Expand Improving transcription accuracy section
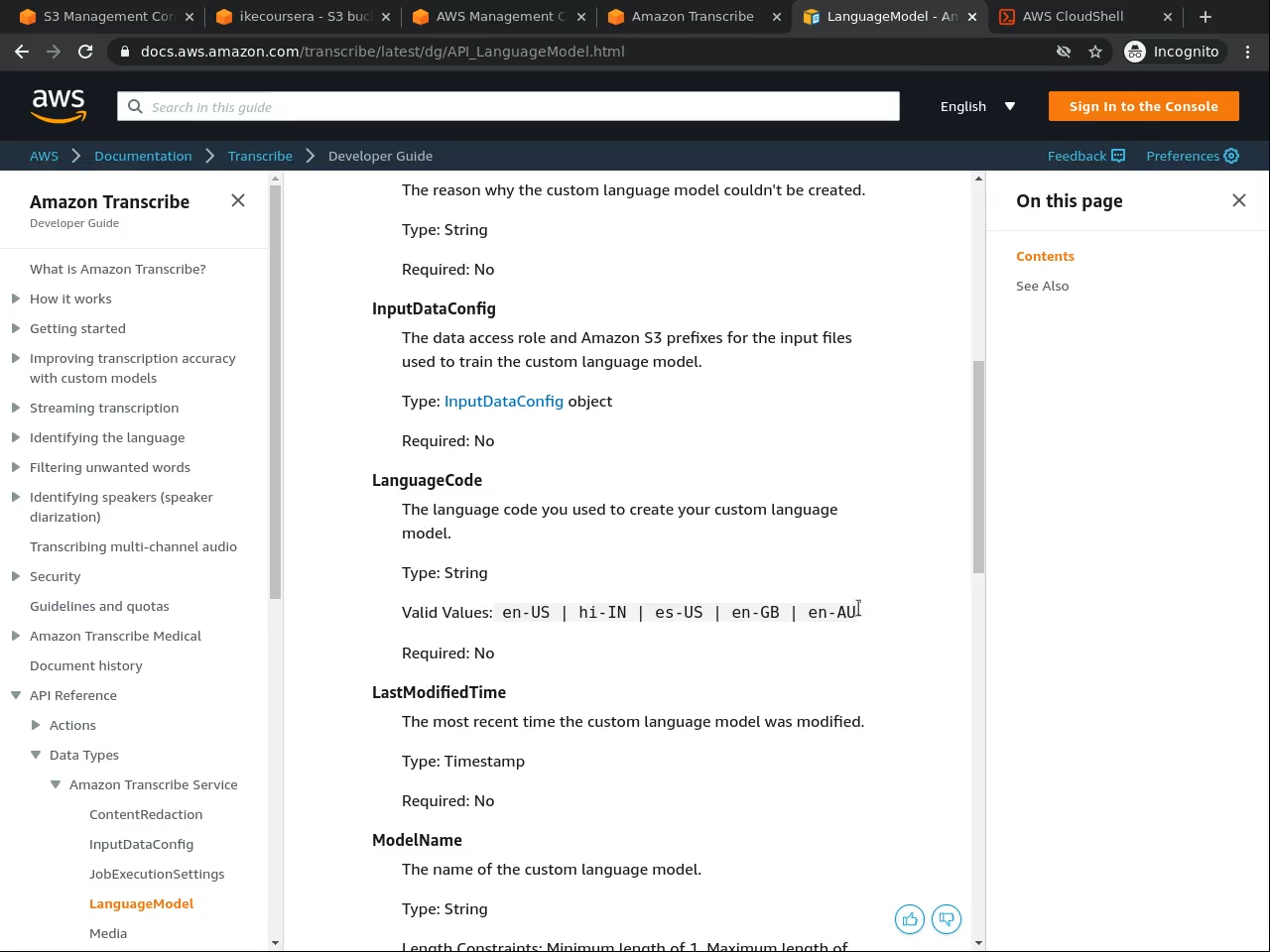Viewport: 1270px width, 952px height. click(x=16, y=358)
